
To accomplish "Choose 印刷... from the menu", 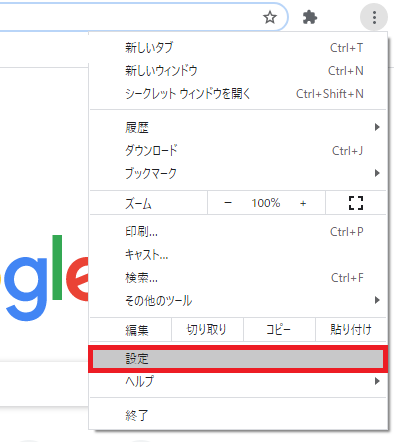I will coord(238,231).
